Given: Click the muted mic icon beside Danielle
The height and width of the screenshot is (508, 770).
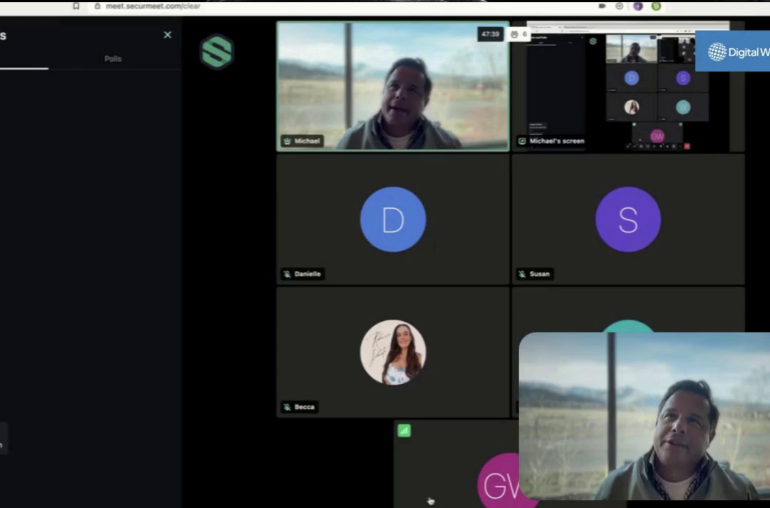Looking at the screenshot, I should pos(287,274).
